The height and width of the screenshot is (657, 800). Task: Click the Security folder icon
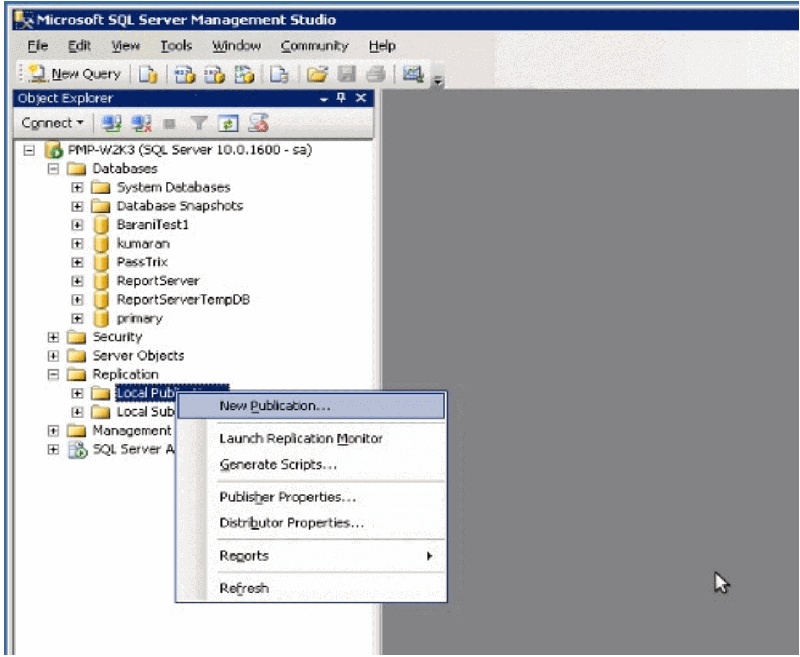click(x=77, y=337)
